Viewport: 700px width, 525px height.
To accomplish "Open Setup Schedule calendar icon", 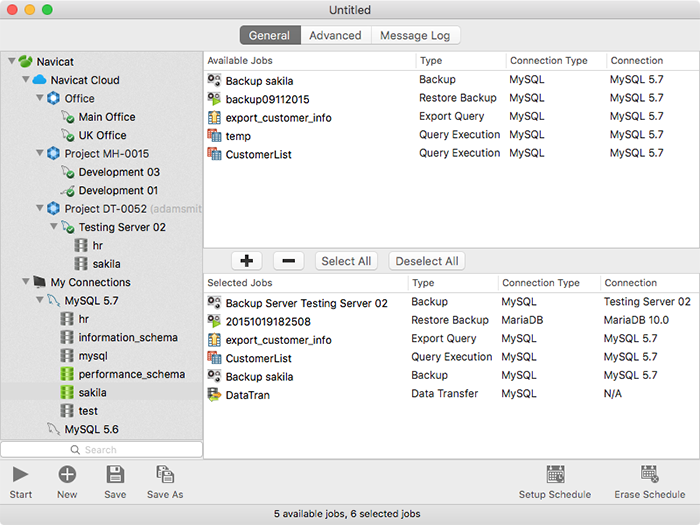I will 555,474.
